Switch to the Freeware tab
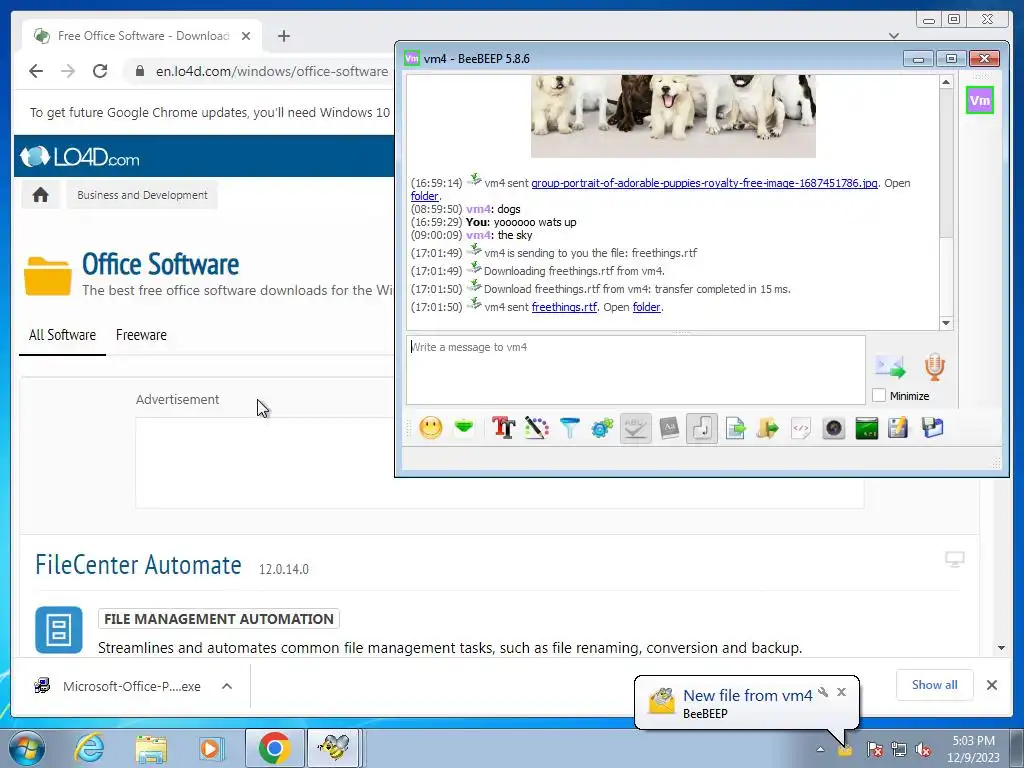The width and height of the screenshot is (1024, 768). (x=141, y=335)
